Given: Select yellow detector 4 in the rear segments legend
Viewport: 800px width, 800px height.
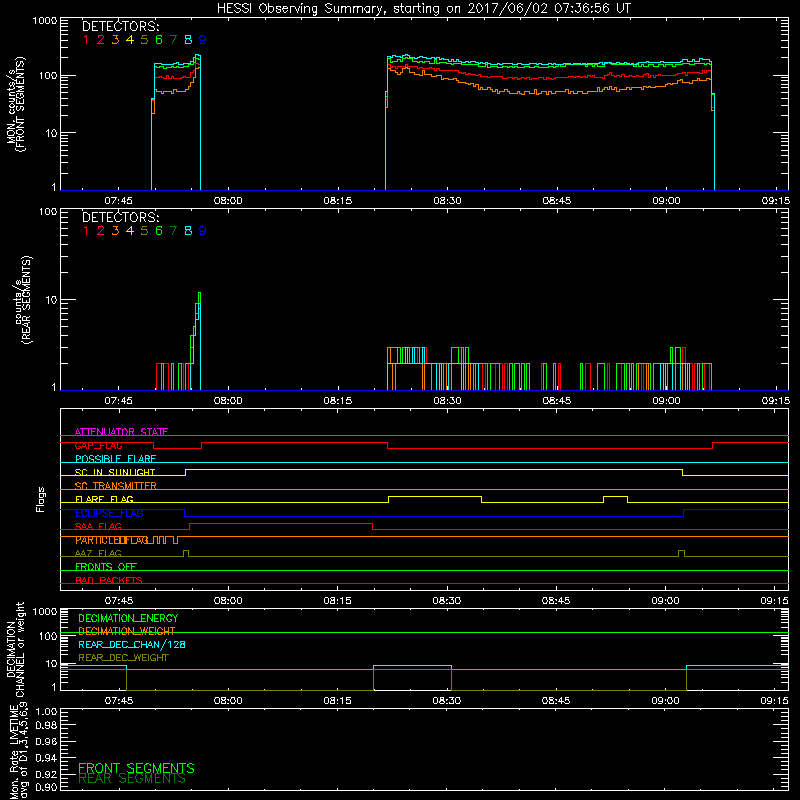Looking at the screenshot, I should coord(130,231).
